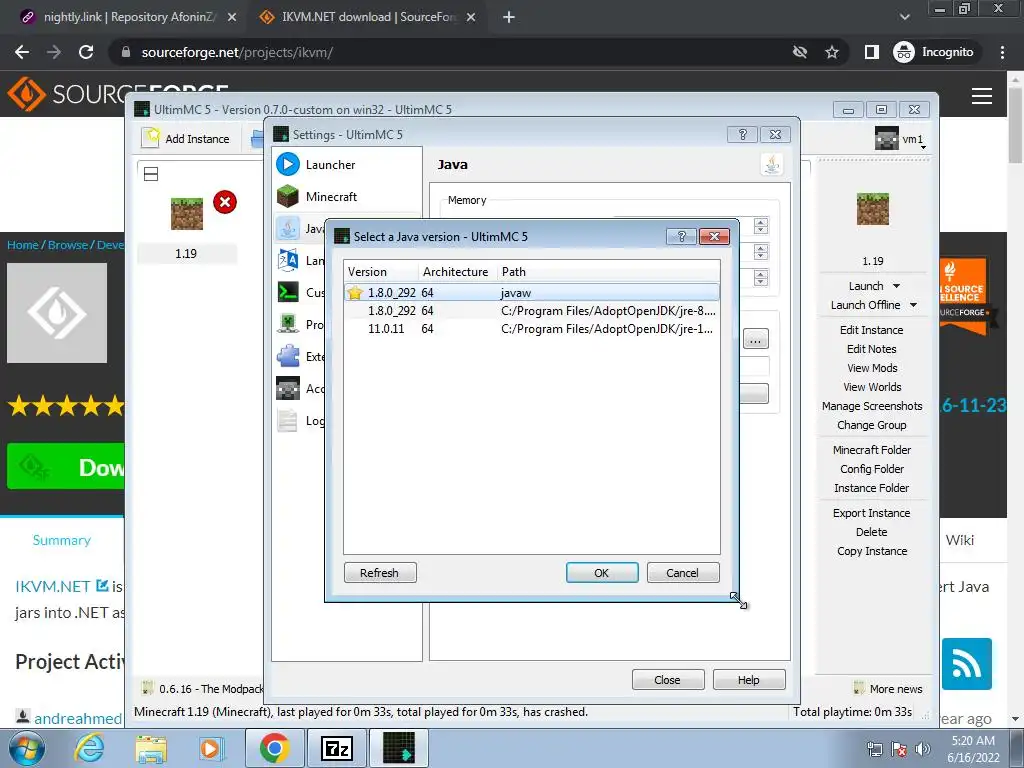The image size is (1024, 768).
Task: Click the Accounts head icon
Action: coord(288,388)
